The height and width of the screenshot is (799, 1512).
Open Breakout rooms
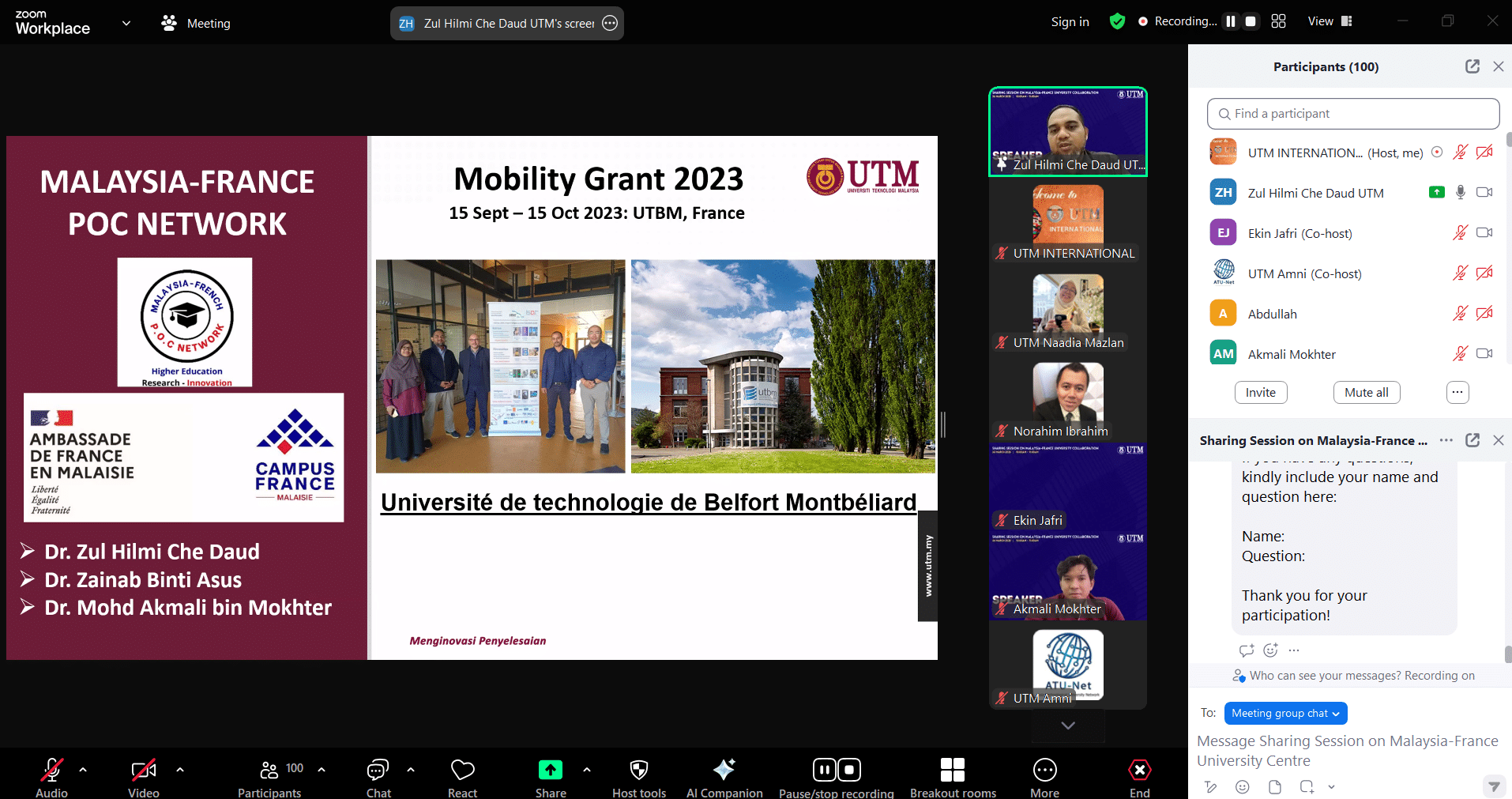953,778
